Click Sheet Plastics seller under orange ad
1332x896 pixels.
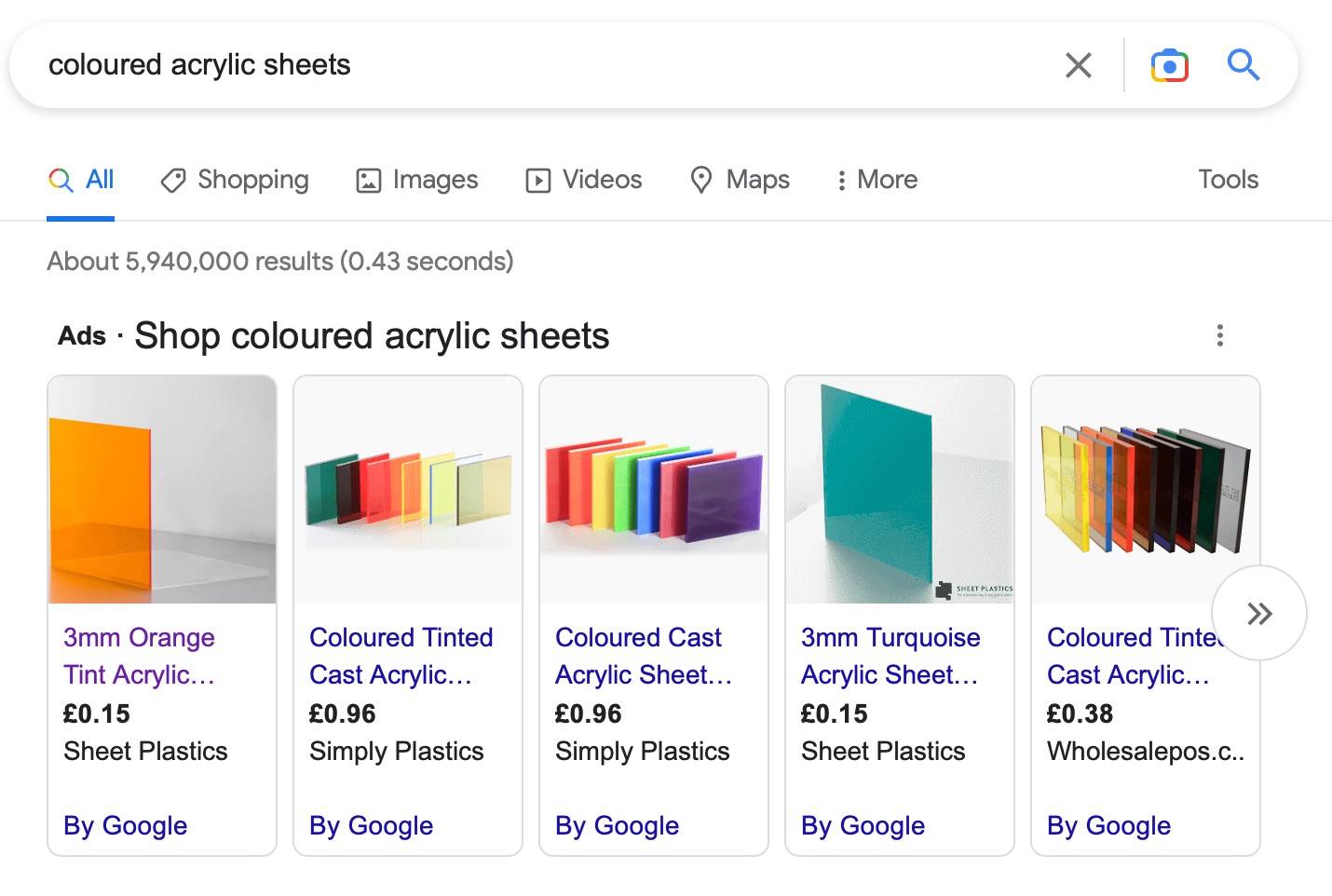click(145, 752)
